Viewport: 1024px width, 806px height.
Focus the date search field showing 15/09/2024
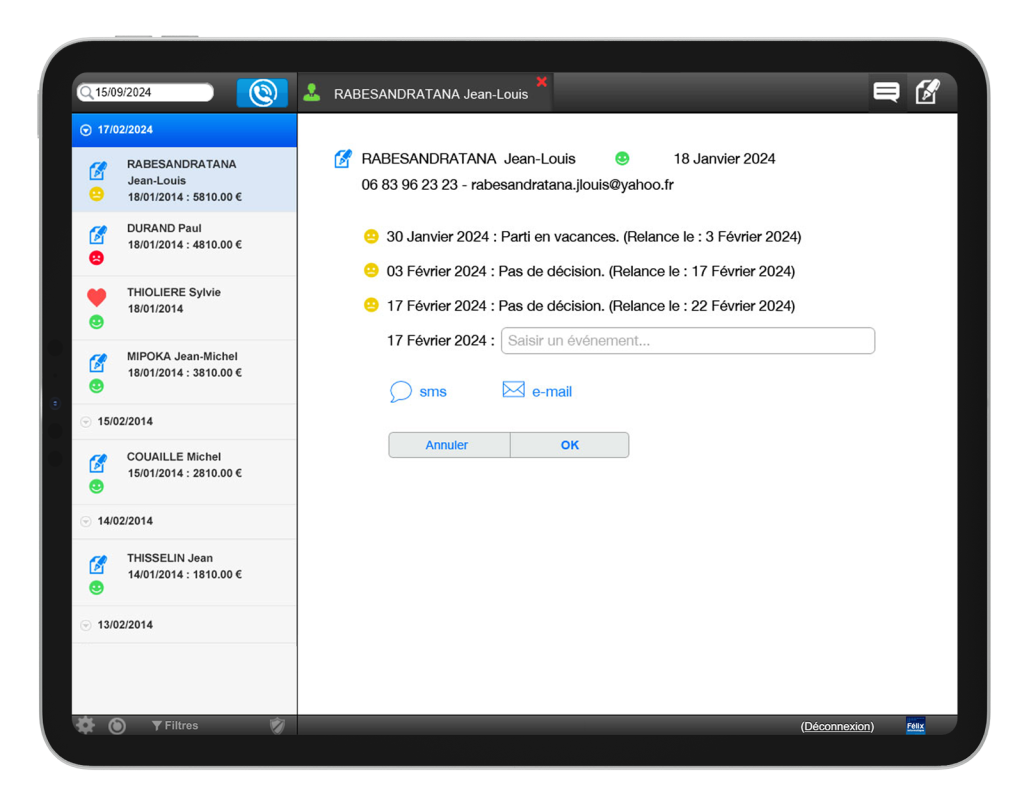[x=146, y=92]
